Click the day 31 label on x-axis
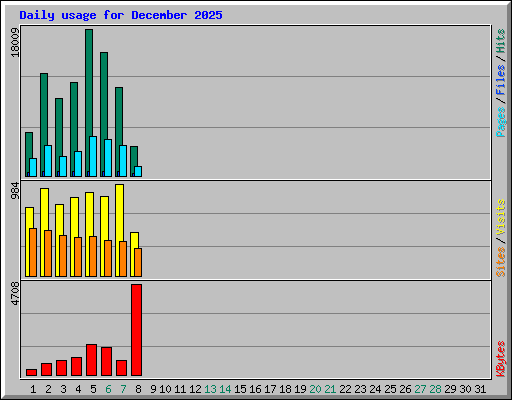This screenshot has width=512, height=400. 480,389
